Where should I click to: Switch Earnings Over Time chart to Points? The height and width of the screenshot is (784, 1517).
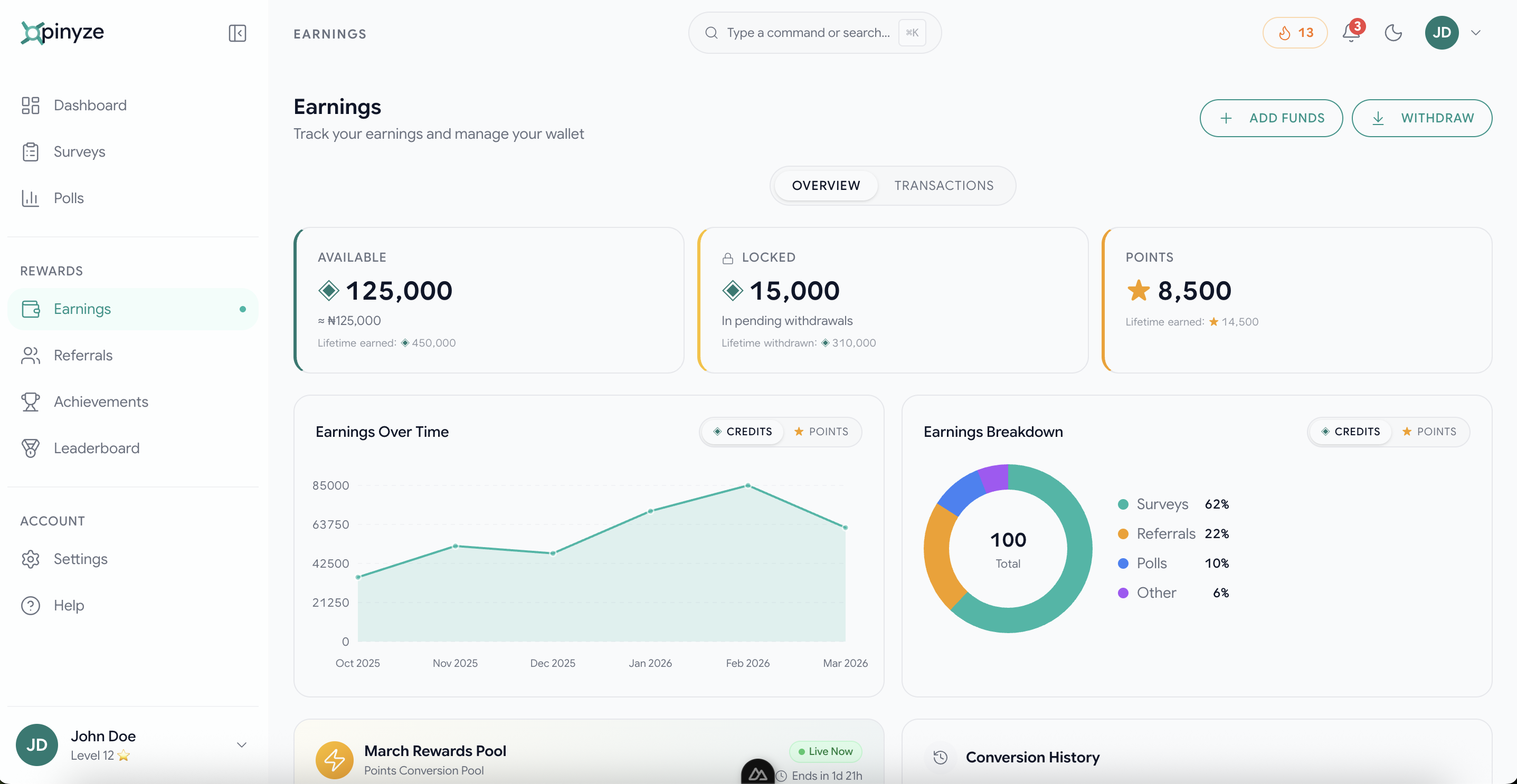[821, 432]
